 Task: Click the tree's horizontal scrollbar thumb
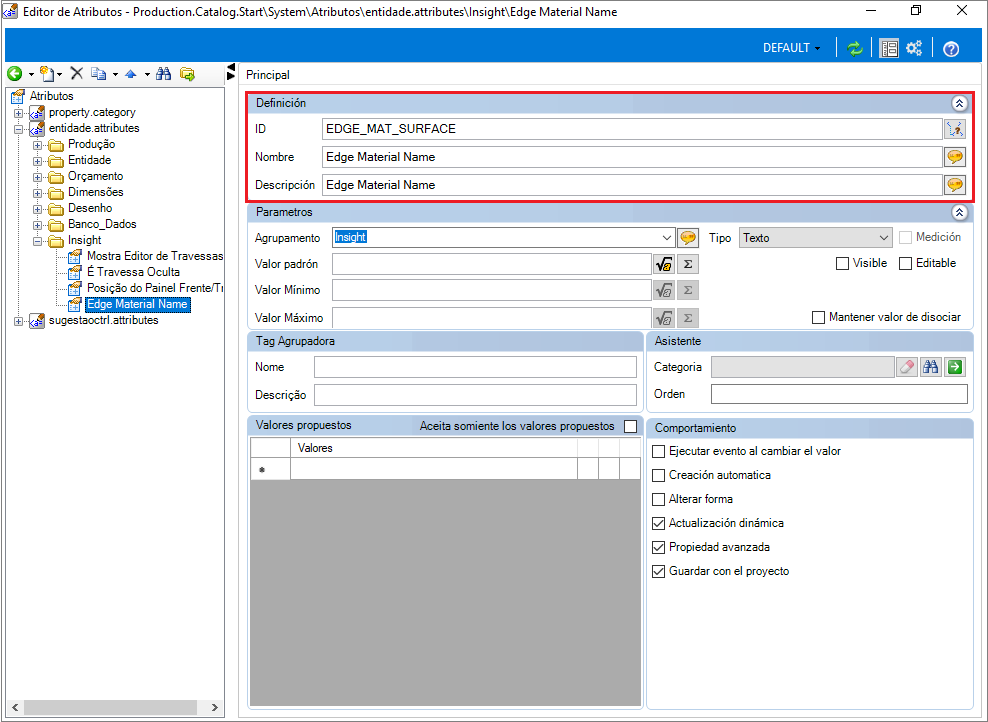pyautogui.click(x=112, y=707)
